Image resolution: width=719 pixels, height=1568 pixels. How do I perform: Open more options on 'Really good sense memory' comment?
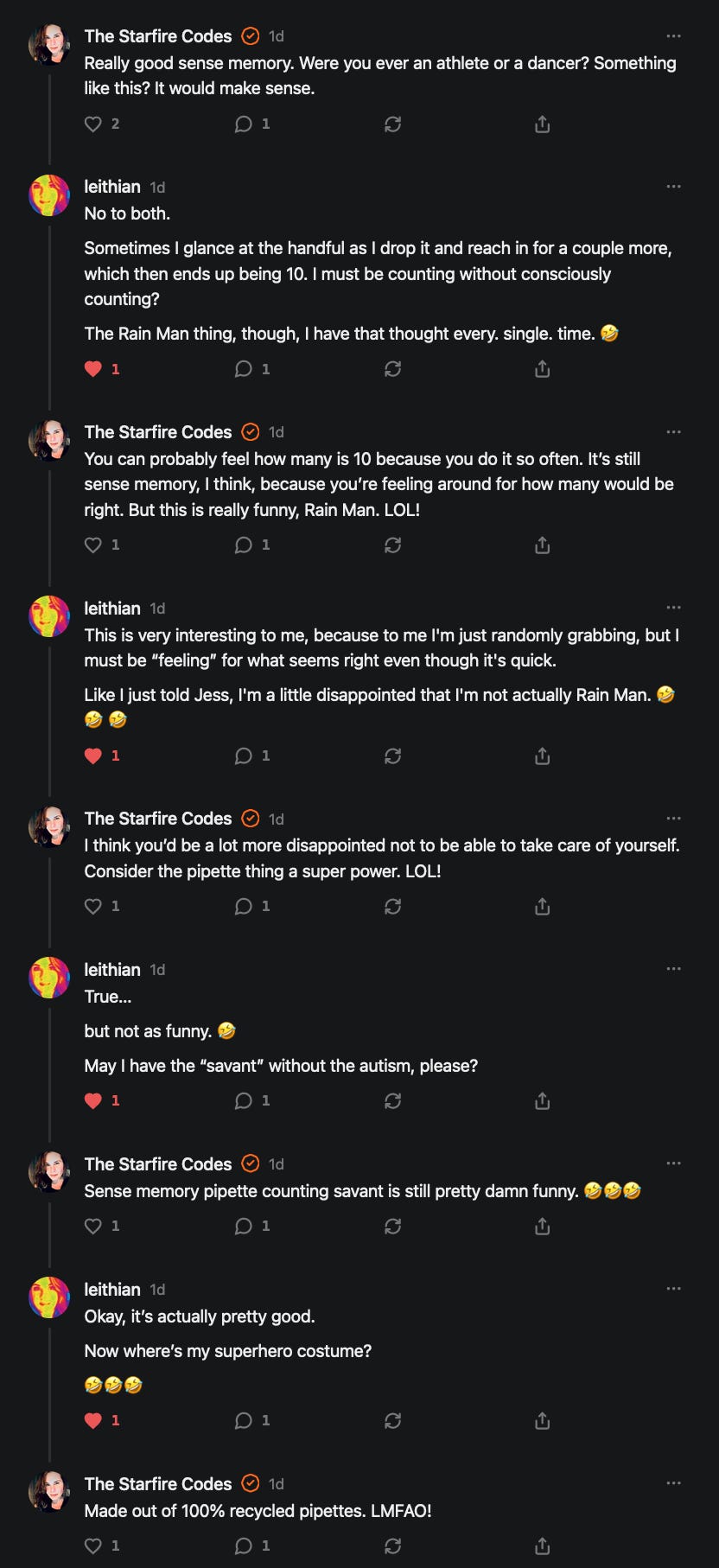673,36
